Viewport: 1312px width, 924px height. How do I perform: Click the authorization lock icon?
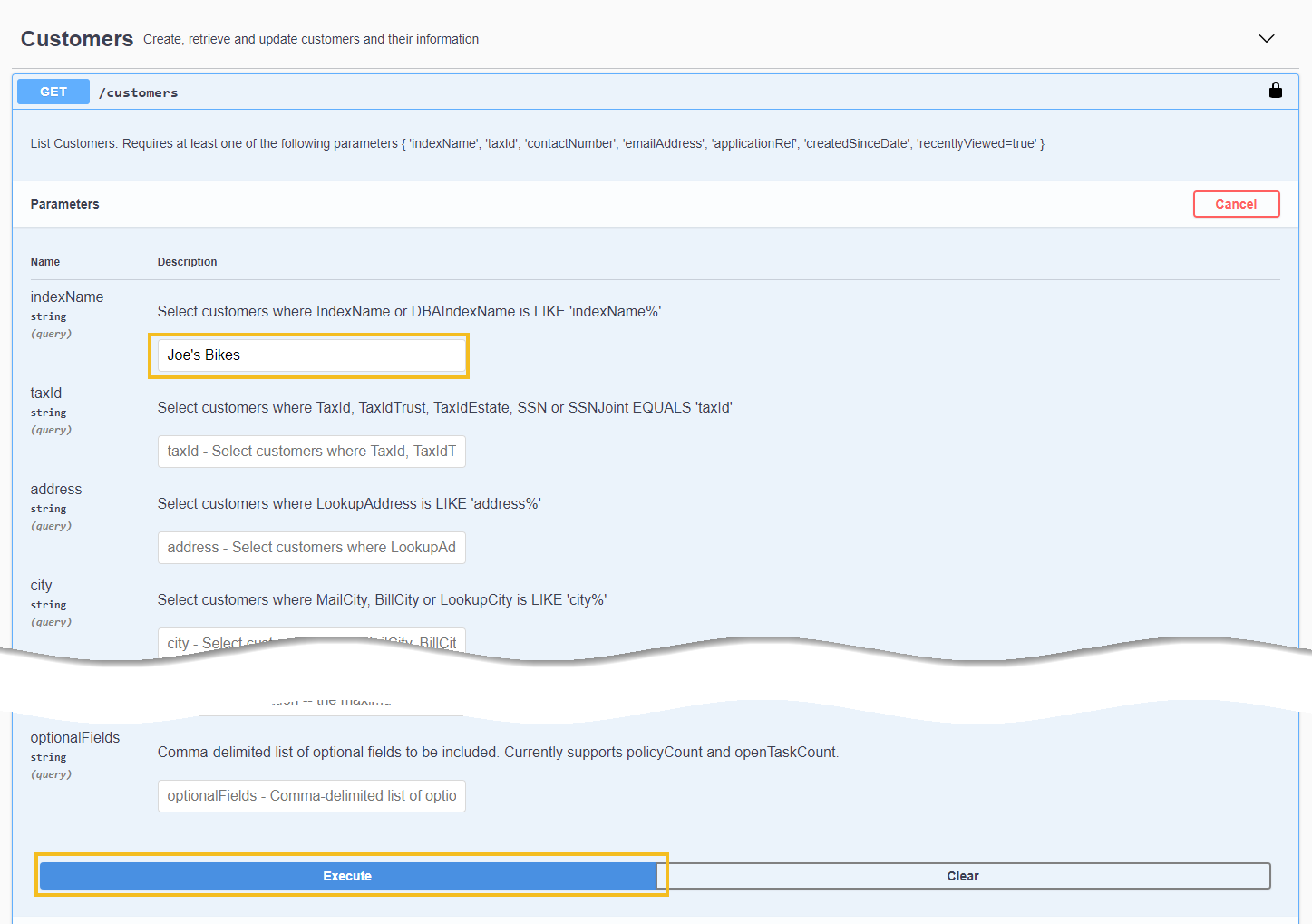pyautogui.click(x=1275, y=90)
